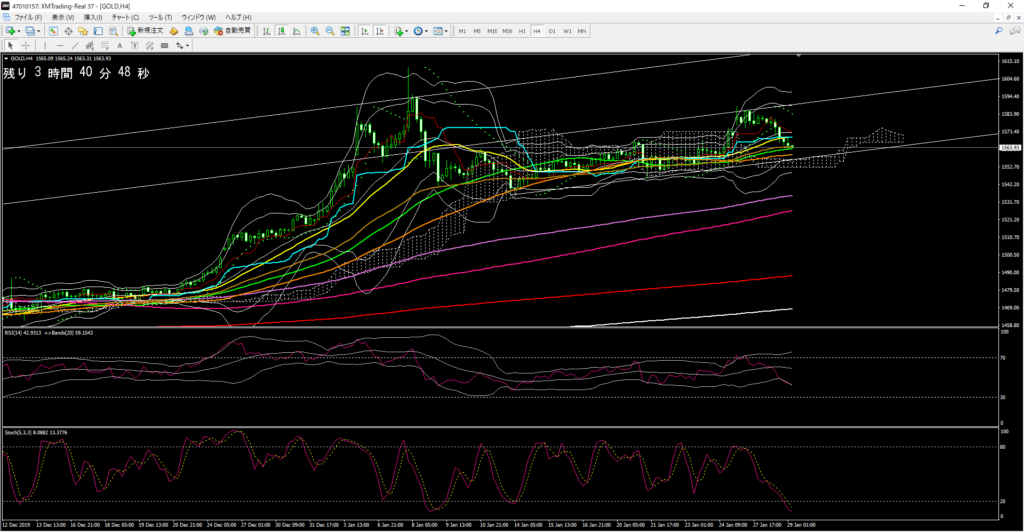
Task: Select the crosshair tool
Action: tap(25, 45)
